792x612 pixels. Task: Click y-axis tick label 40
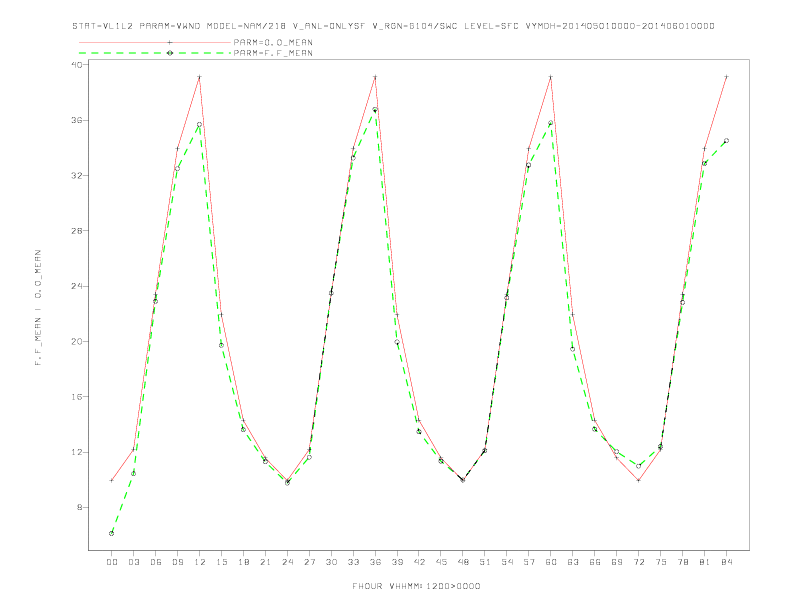[78, 65]
